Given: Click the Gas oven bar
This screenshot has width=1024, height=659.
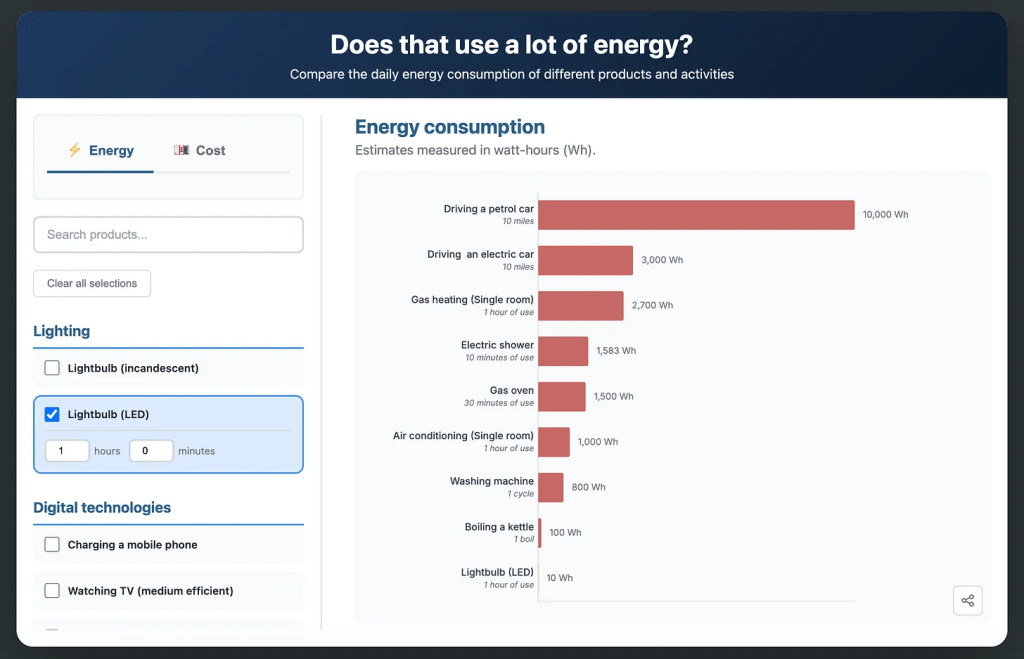Looking at the screenshot, I should 562,396.
